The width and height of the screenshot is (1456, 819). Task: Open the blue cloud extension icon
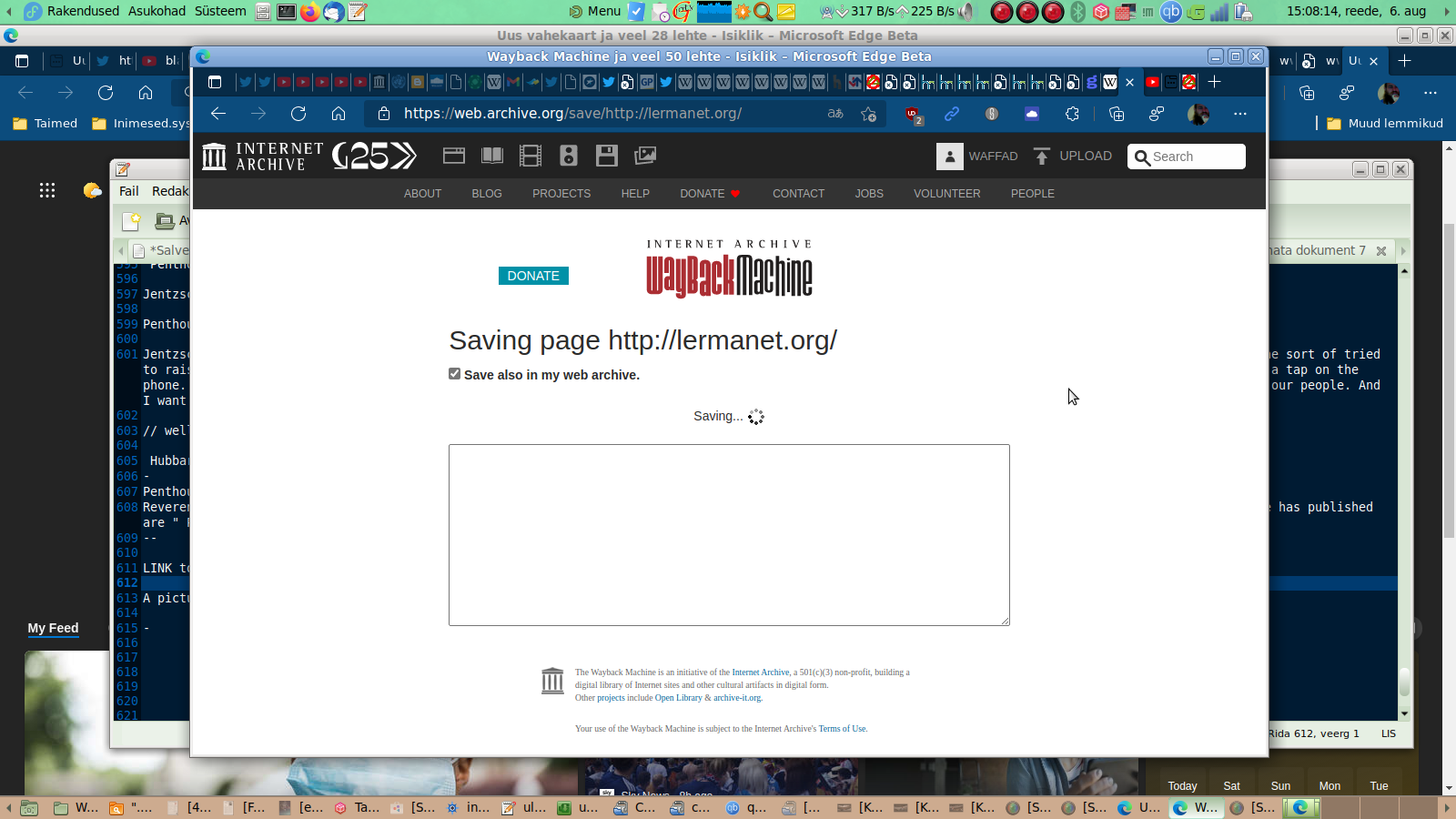[x=1032, y=114]
